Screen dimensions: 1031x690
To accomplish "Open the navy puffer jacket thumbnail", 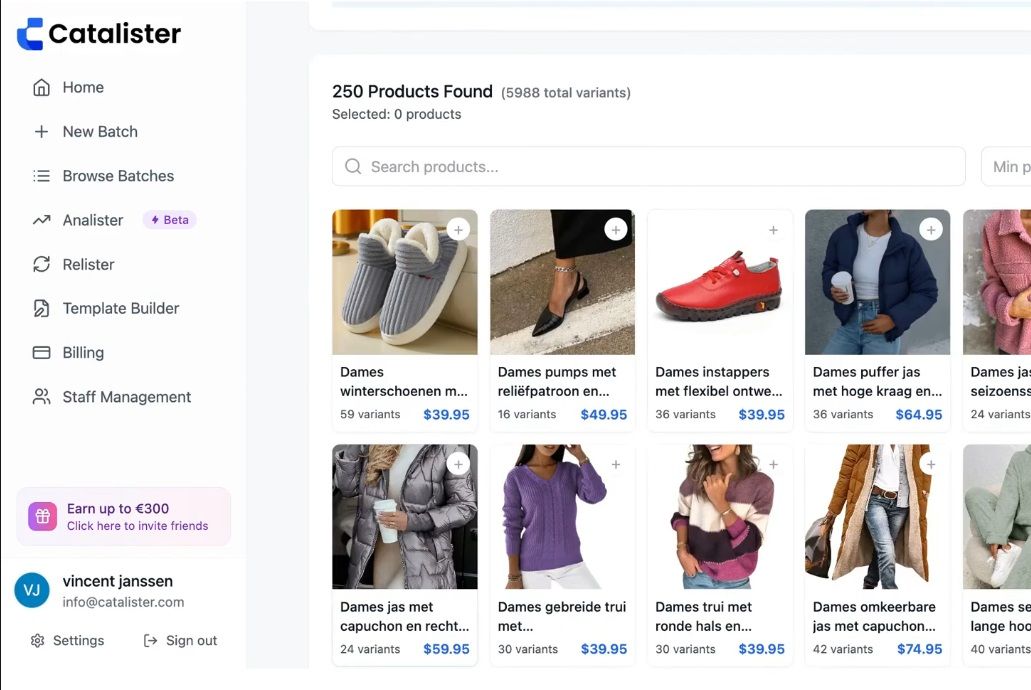I will click(x=877, y=282).
